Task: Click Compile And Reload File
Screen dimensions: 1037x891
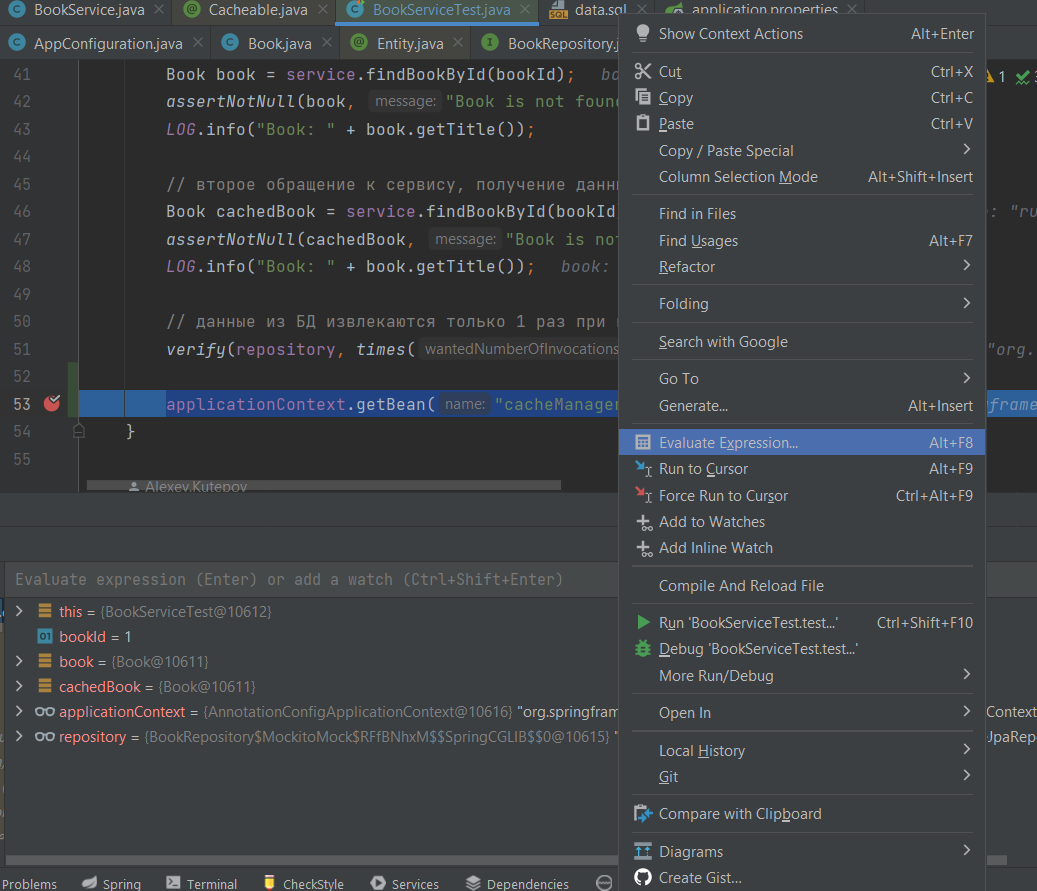Action: pyautogui.click(x=802, y=585)
